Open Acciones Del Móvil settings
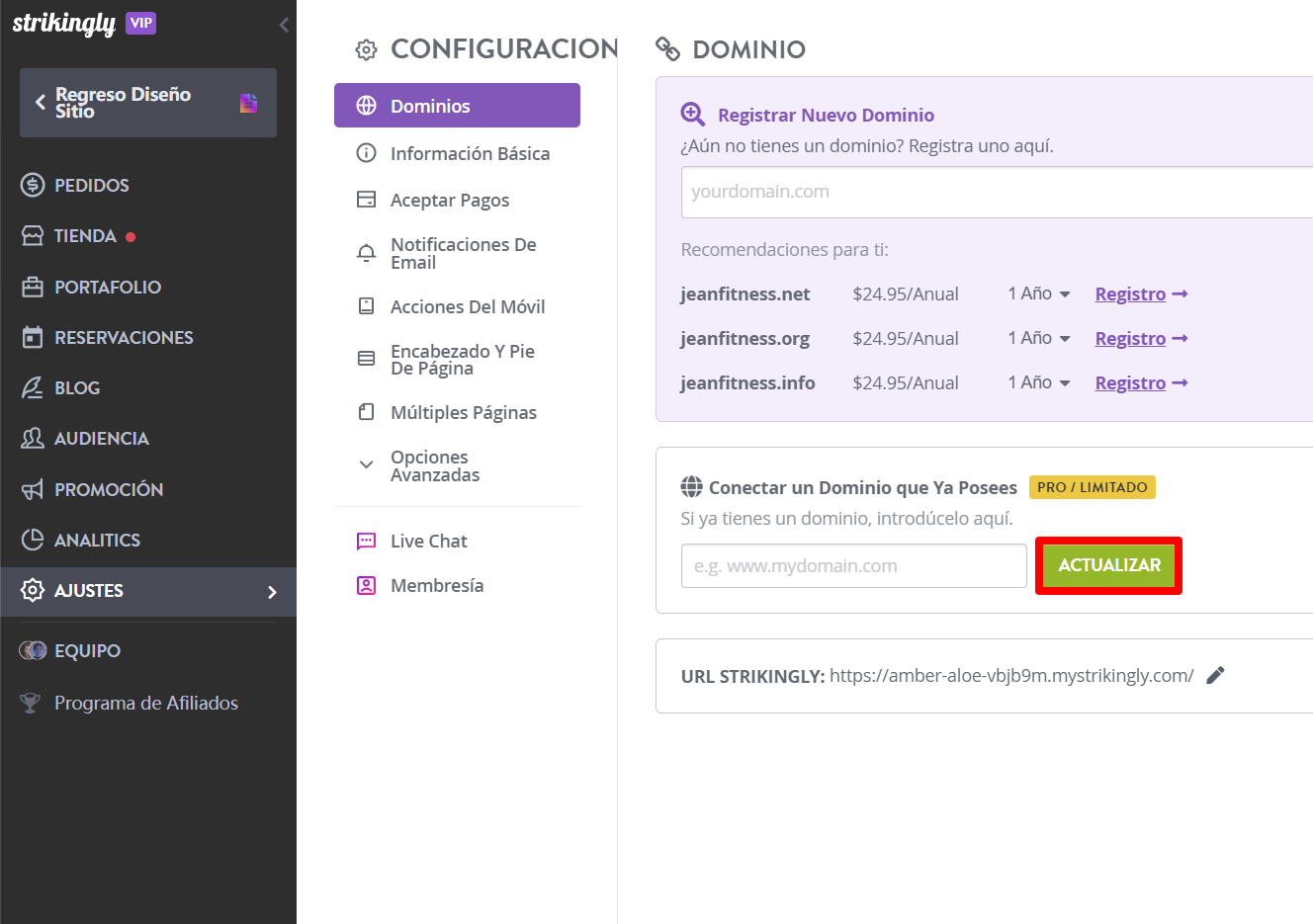The width and height of the screenshot is (1313, 924). point(468,306)
